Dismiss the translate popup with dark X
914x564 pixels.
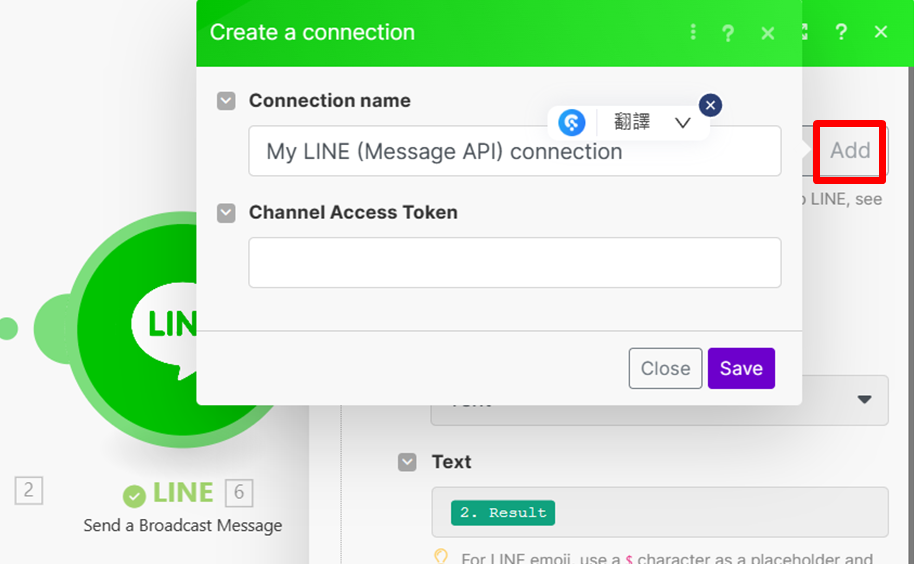coord(710,105)
